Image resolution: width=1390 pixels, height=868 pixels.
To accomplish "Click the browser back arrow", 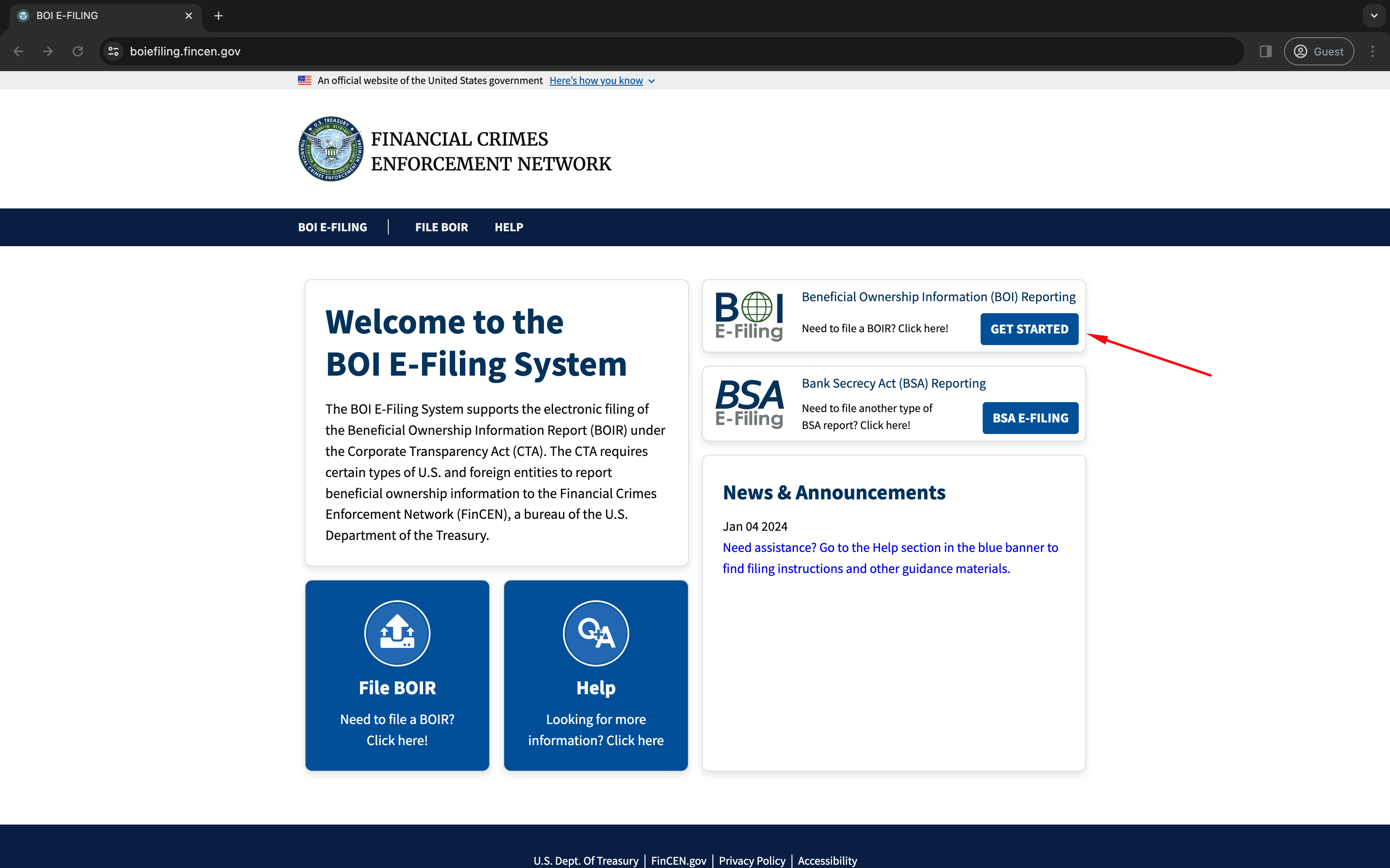I will (18, 52).
